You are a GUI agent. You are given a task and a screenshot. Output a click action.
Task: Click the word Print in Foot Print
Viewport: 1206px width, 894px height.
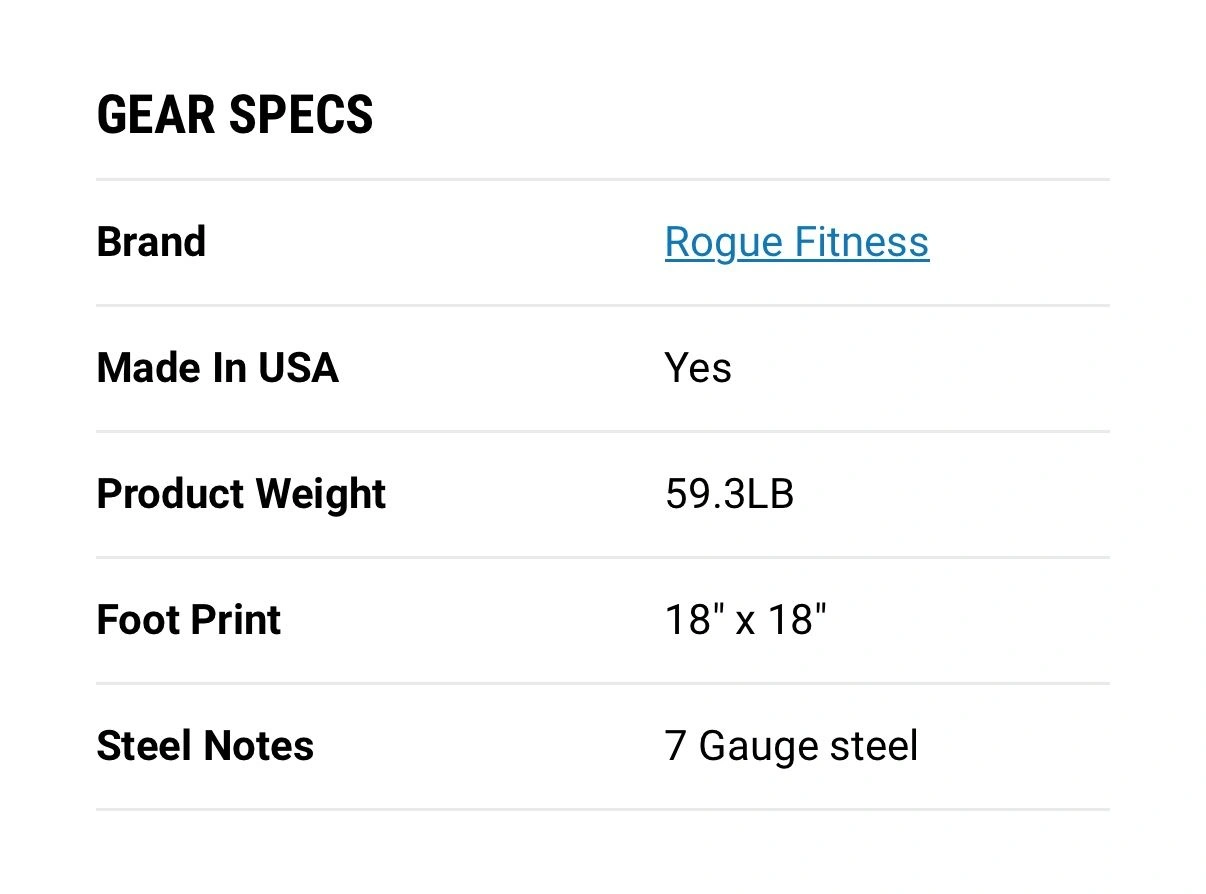coord(237,620)
